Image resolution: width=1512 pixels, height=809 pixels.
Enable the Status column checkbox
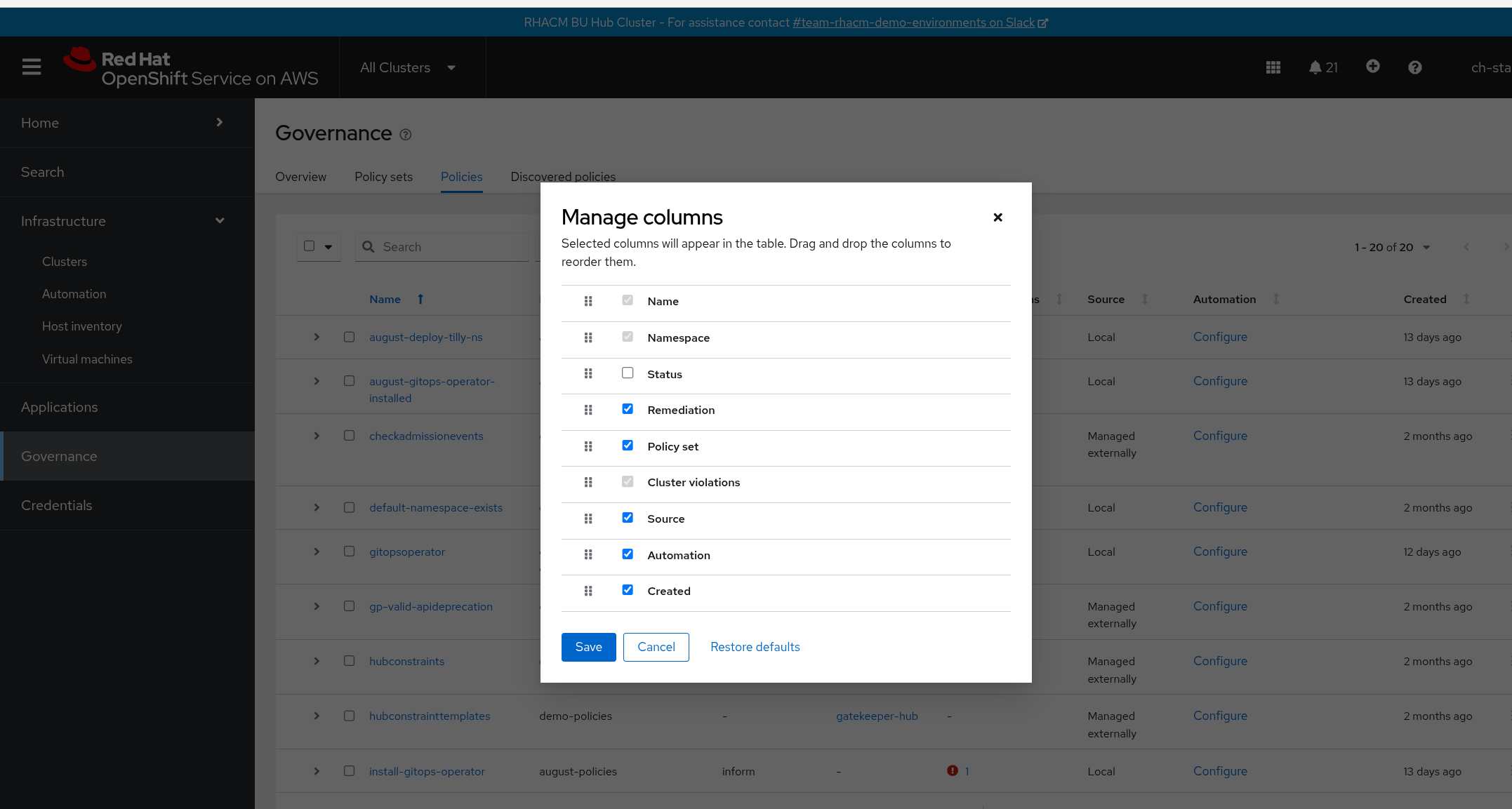coord(628,373)
